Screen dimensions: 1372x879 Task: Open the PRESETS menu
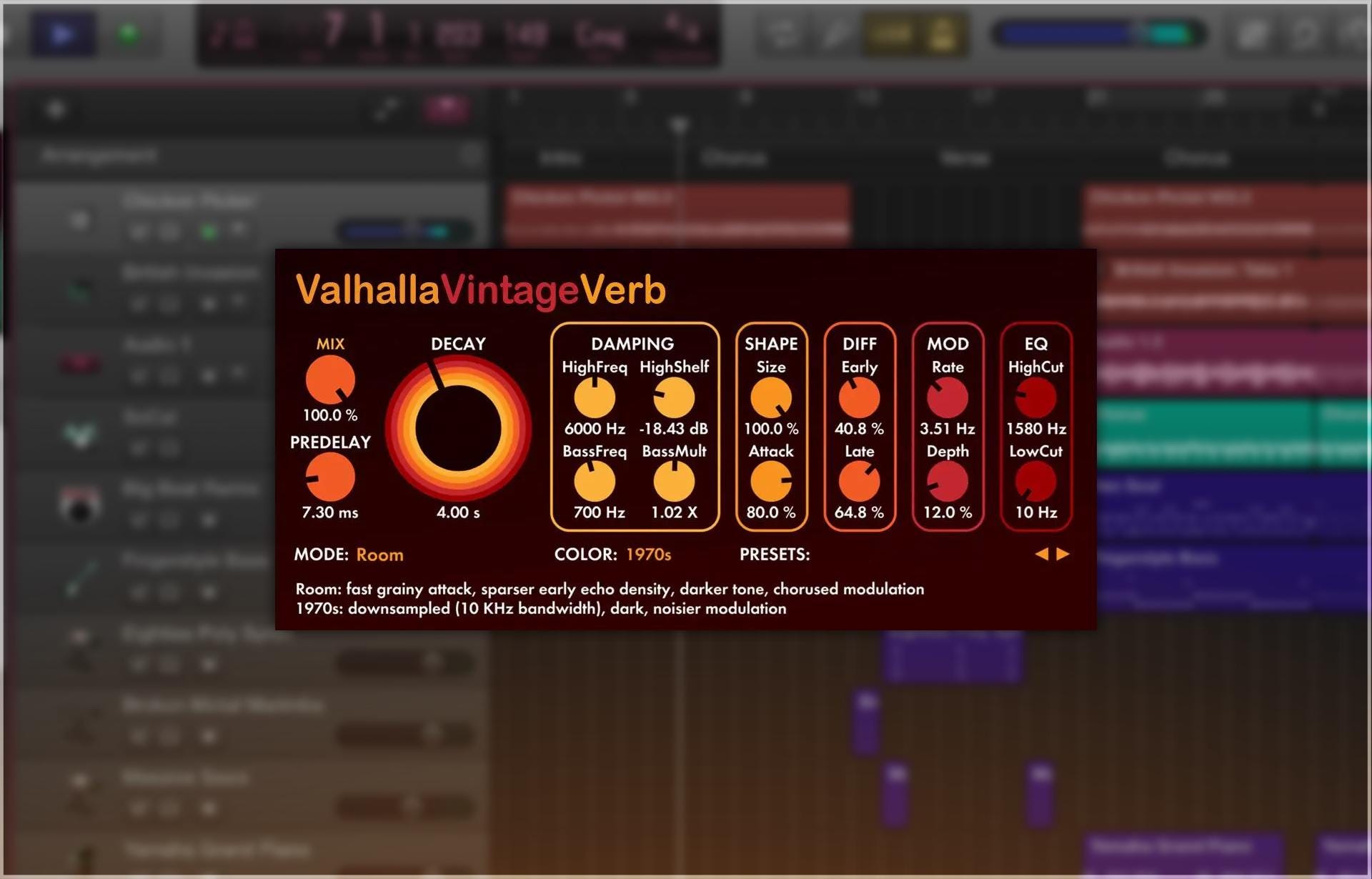coord(775,555)
